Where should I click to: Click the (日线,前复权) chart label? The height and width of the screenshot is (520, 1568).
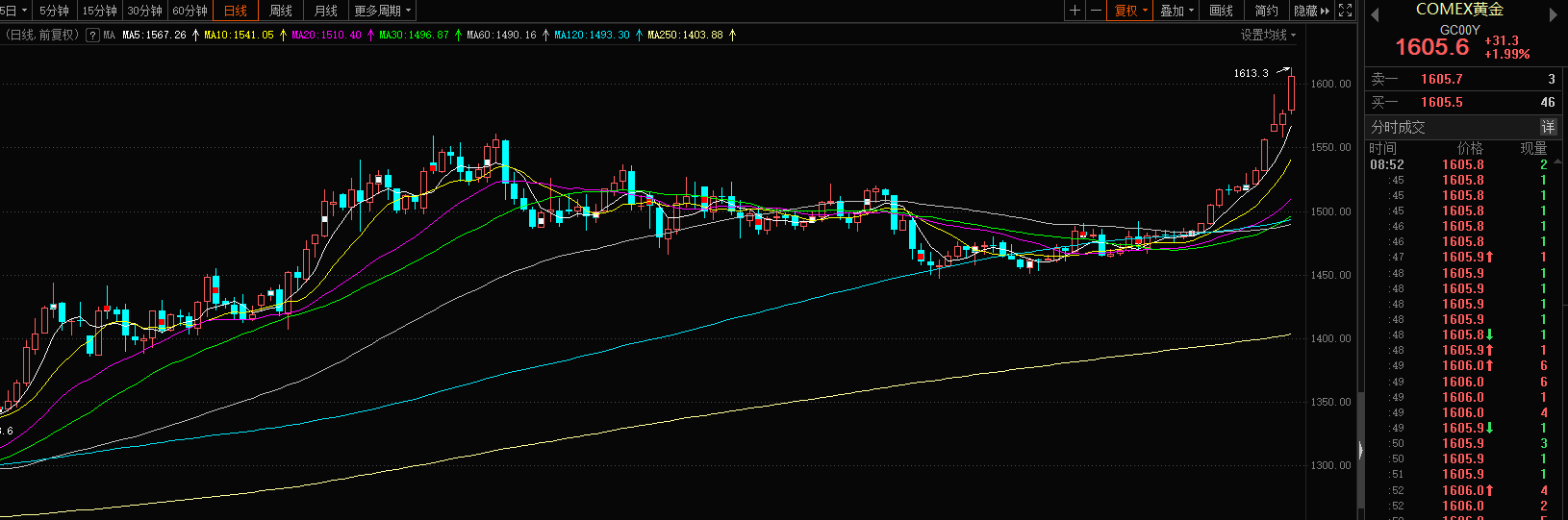[41, 35]
